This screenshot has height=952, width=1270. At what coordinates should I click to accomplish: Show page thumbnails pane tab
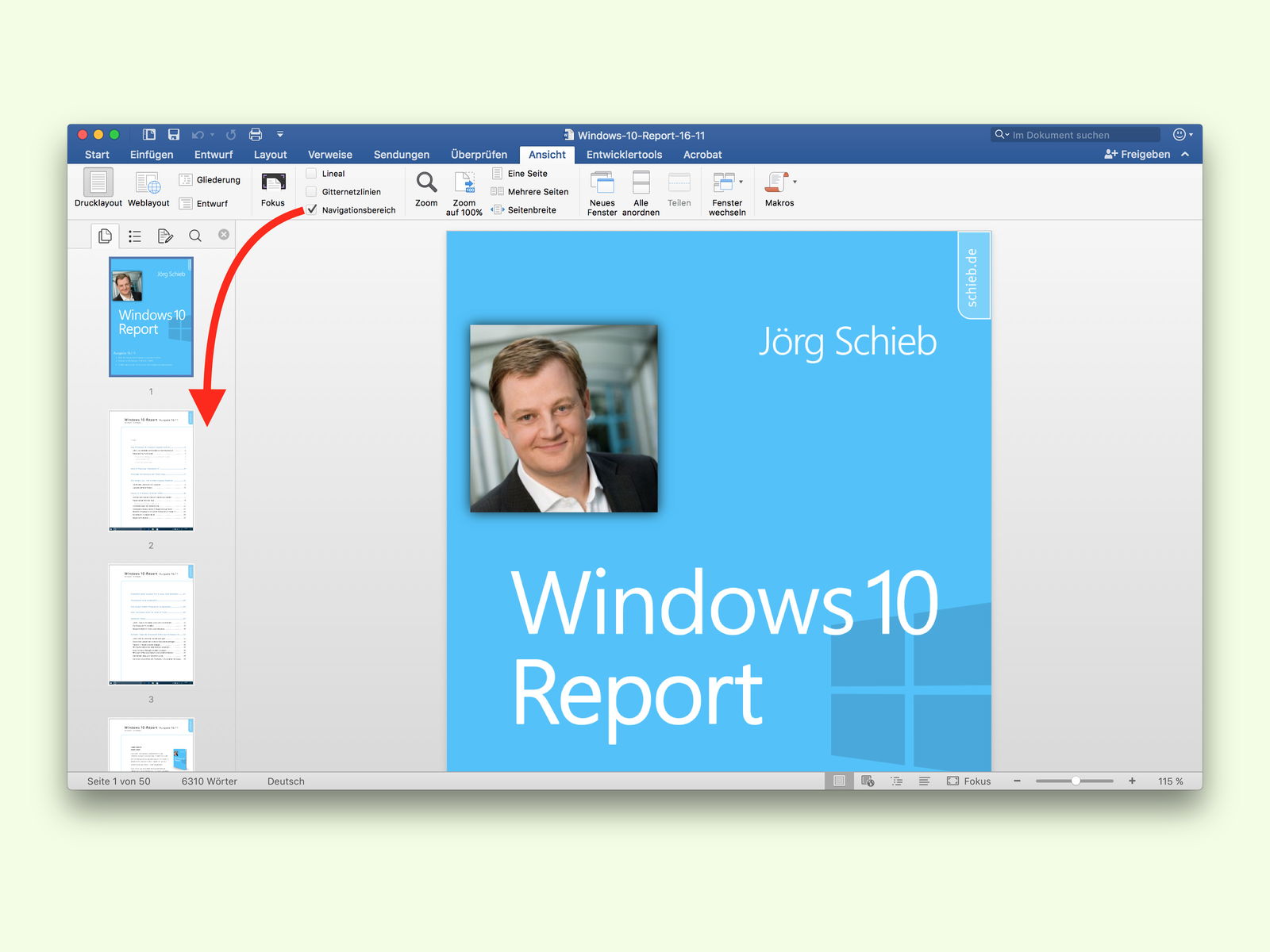pos(105,236)
